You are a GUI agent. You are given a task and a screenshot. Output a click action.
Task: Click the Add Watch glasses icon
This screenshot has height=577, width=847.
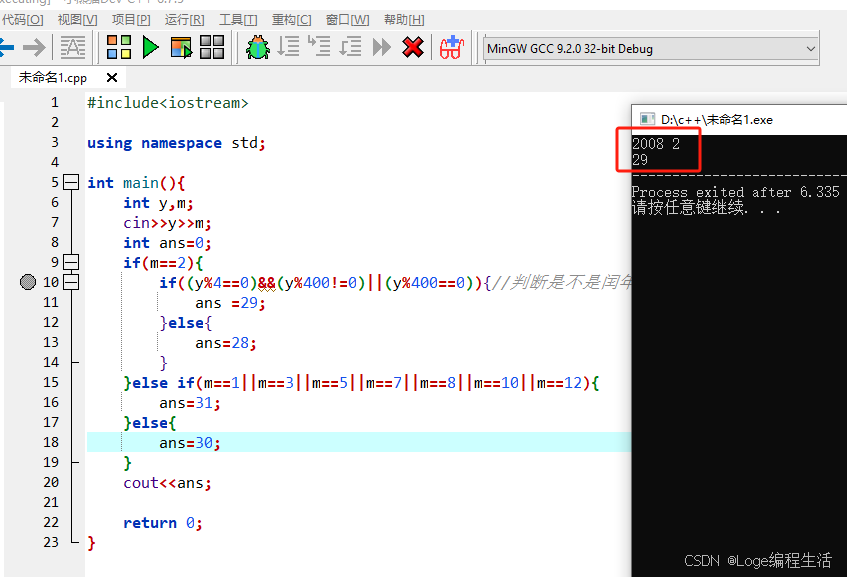click(451, 48)
